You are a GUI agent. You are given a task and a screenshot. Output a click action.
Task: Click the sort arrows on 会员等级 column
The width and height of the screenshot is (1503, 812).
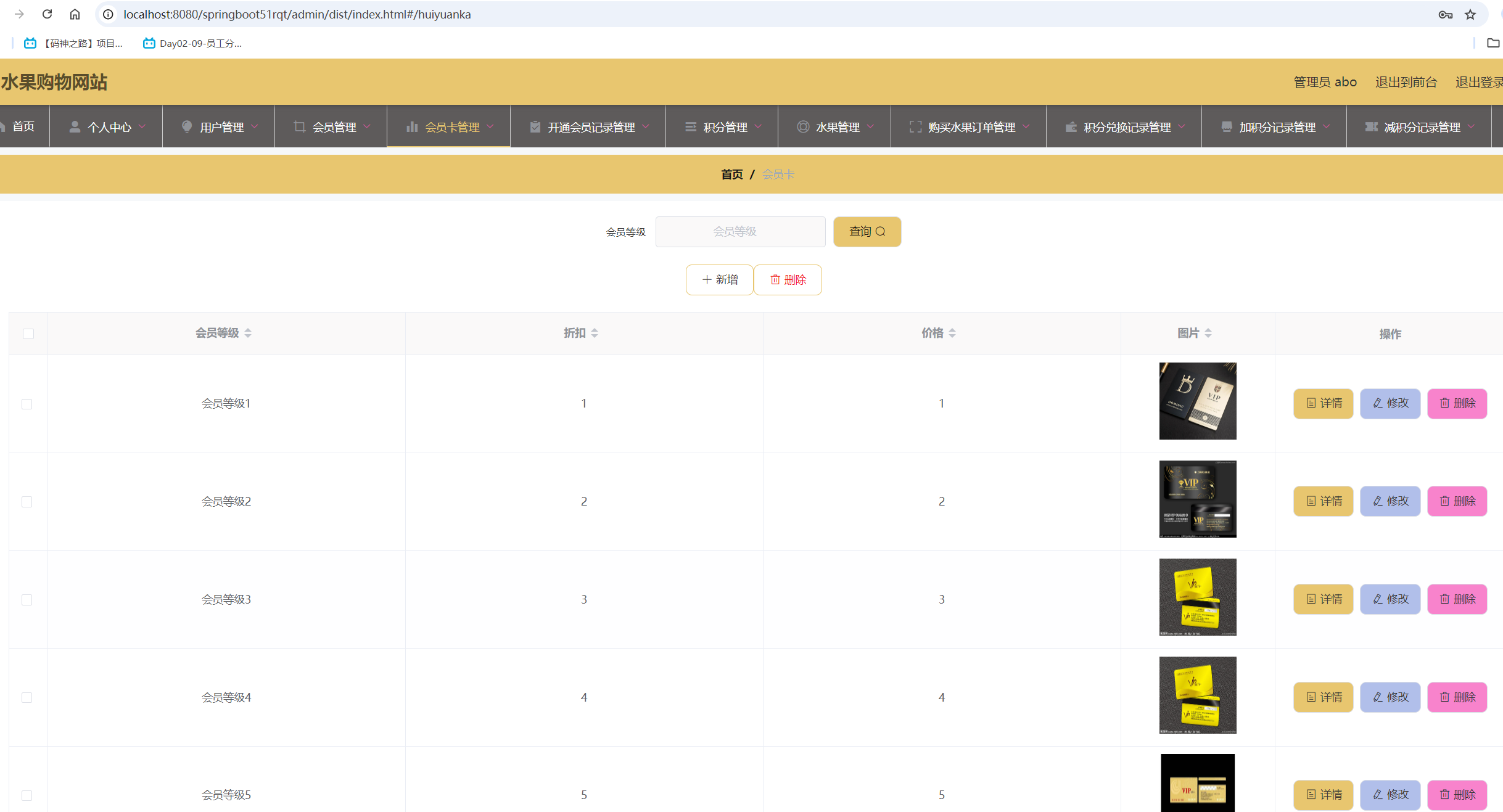coord(248,333)
